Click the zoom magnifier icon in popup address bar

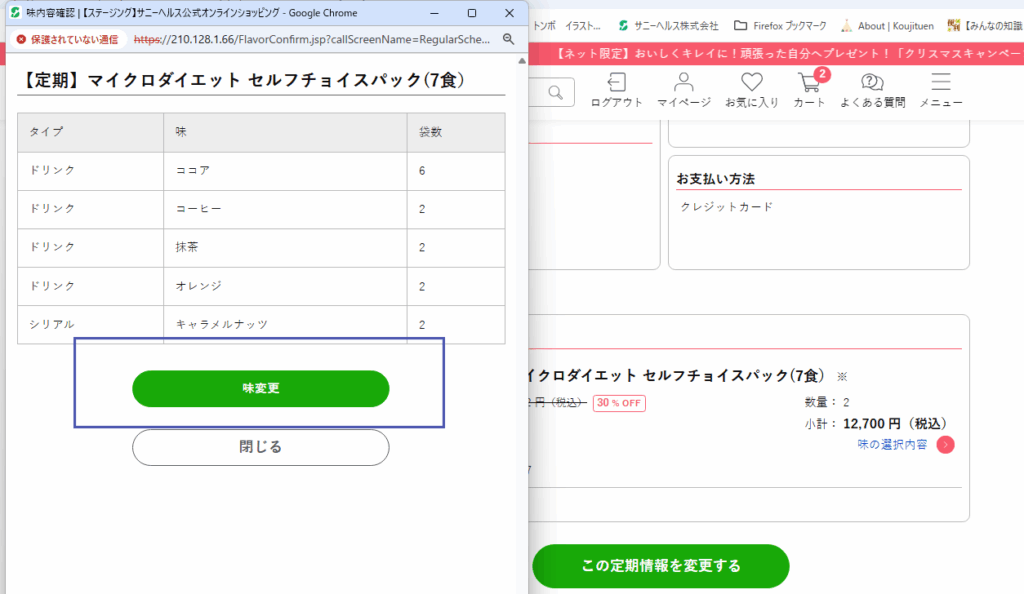click(x=508, y=39)
